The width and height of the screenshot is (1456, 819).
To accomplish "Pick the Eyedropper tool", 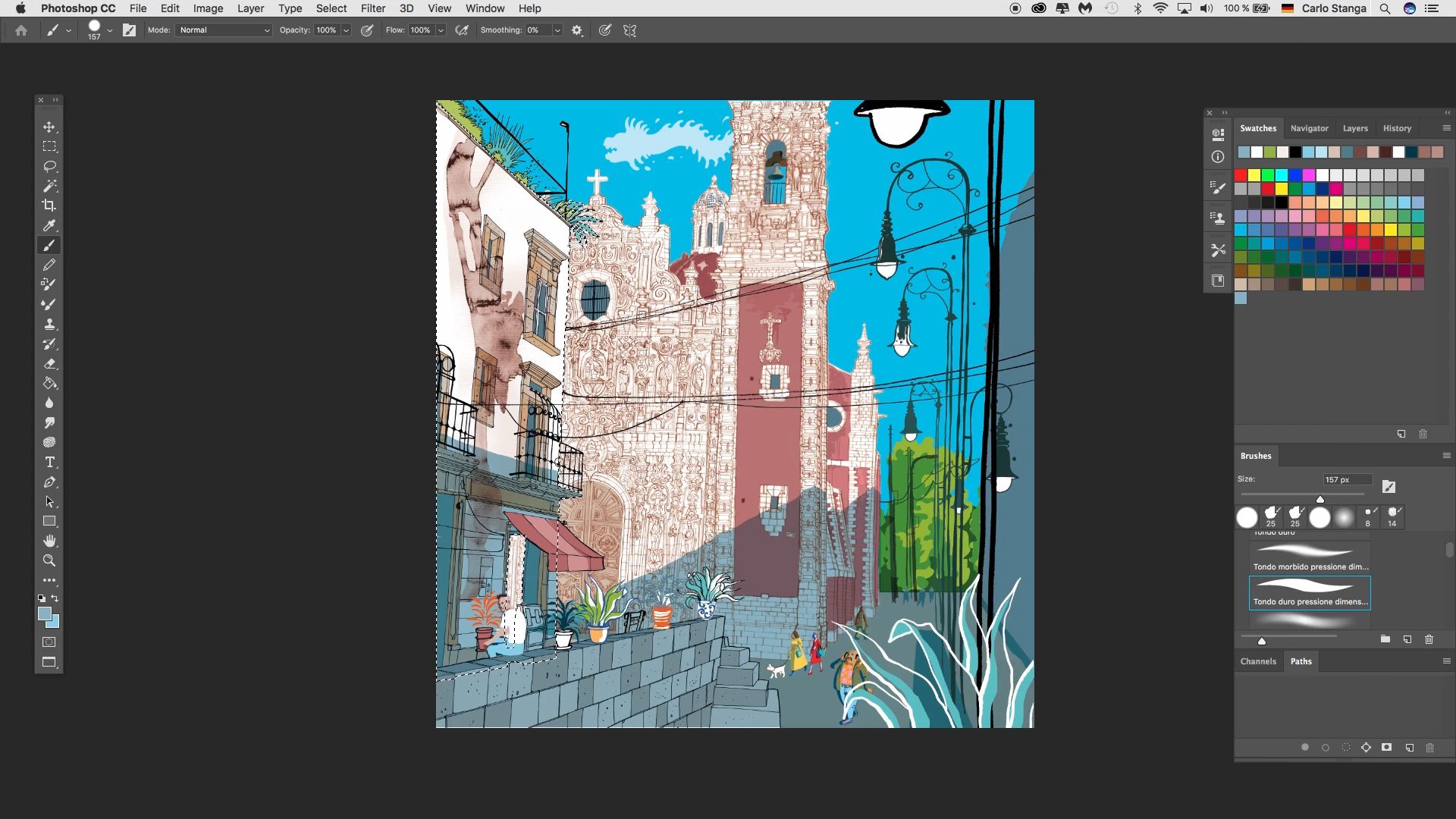I will point(49,225).
